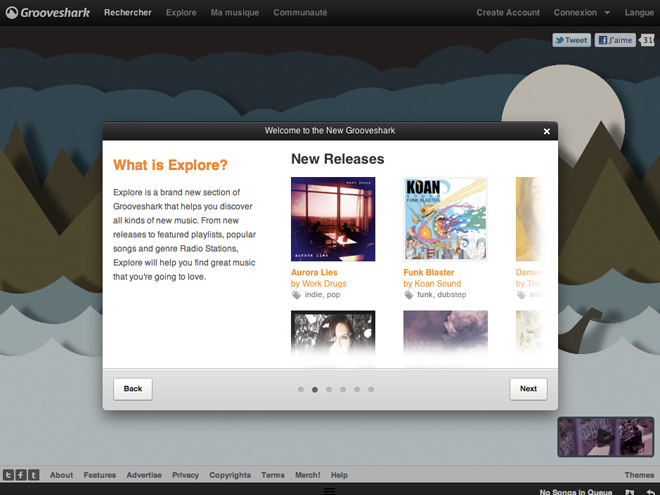Open the Privacy footer link

[185, 475]
